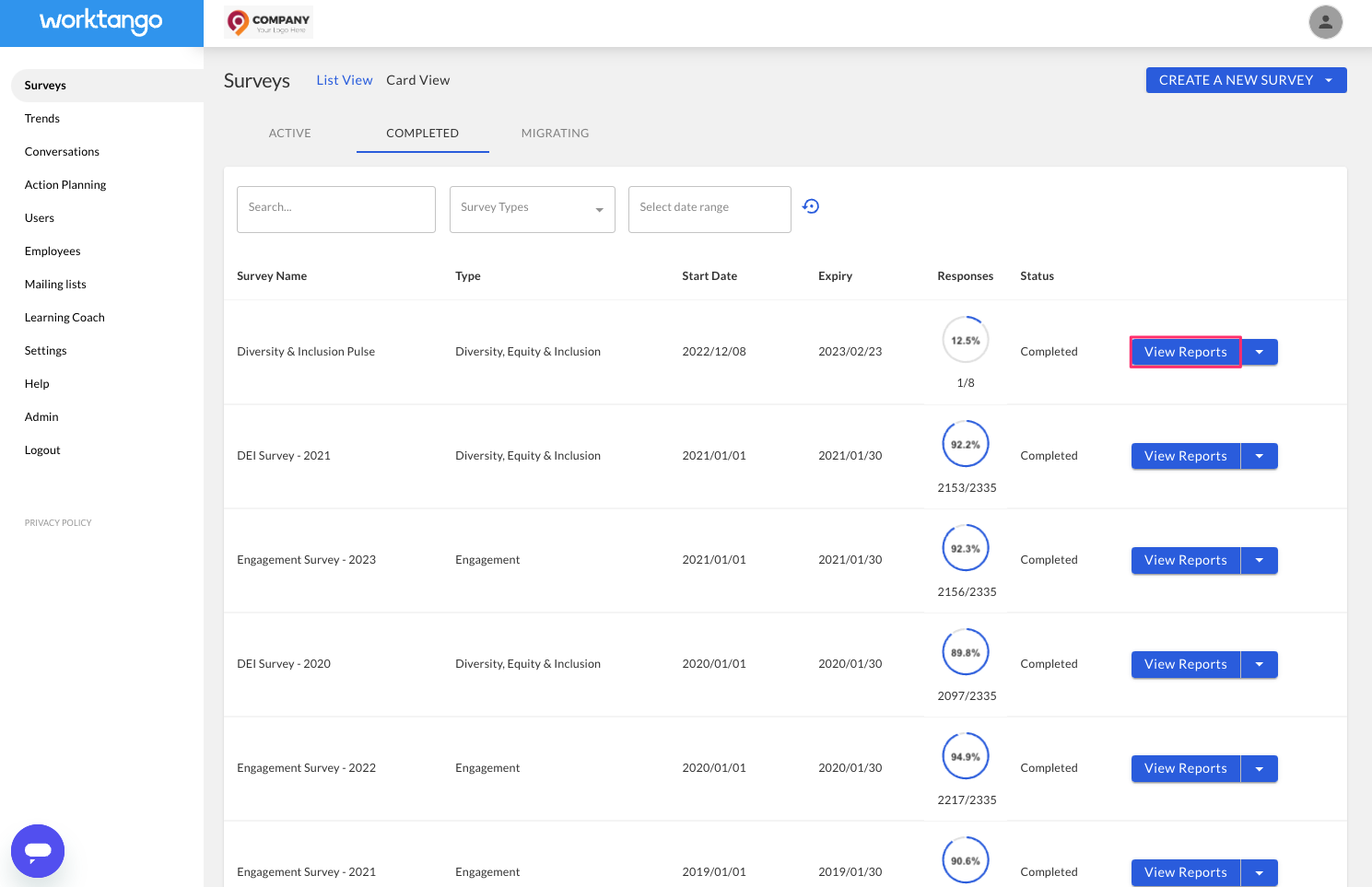Expand the Create a New Survey dropdown arrow

[x=1328, y=80]
